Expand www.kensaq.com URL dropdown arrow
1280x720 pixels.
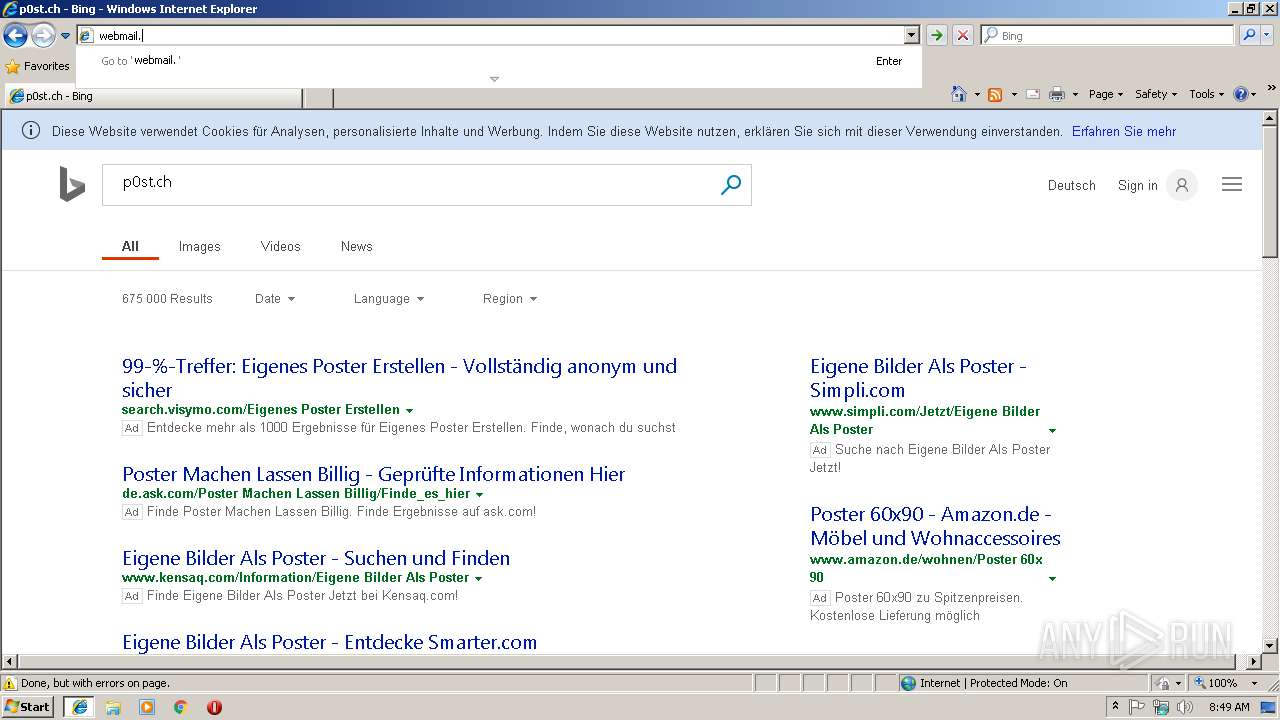point(478,578)
